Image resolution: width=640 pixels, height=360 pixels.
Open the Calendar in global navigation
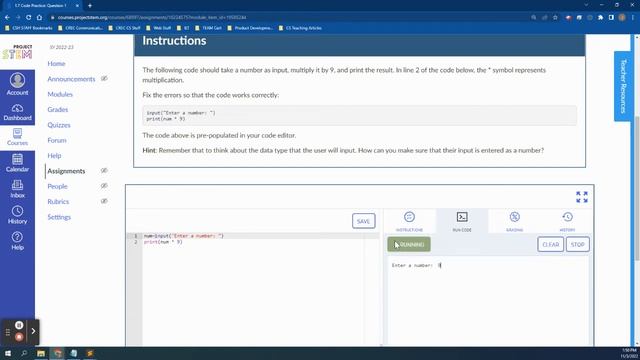point(17,163)
